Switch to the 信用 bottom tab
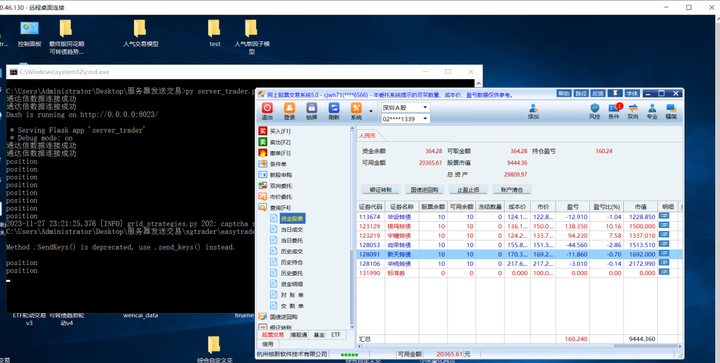Screen dimensions: 720x363 tap(267, 344)
